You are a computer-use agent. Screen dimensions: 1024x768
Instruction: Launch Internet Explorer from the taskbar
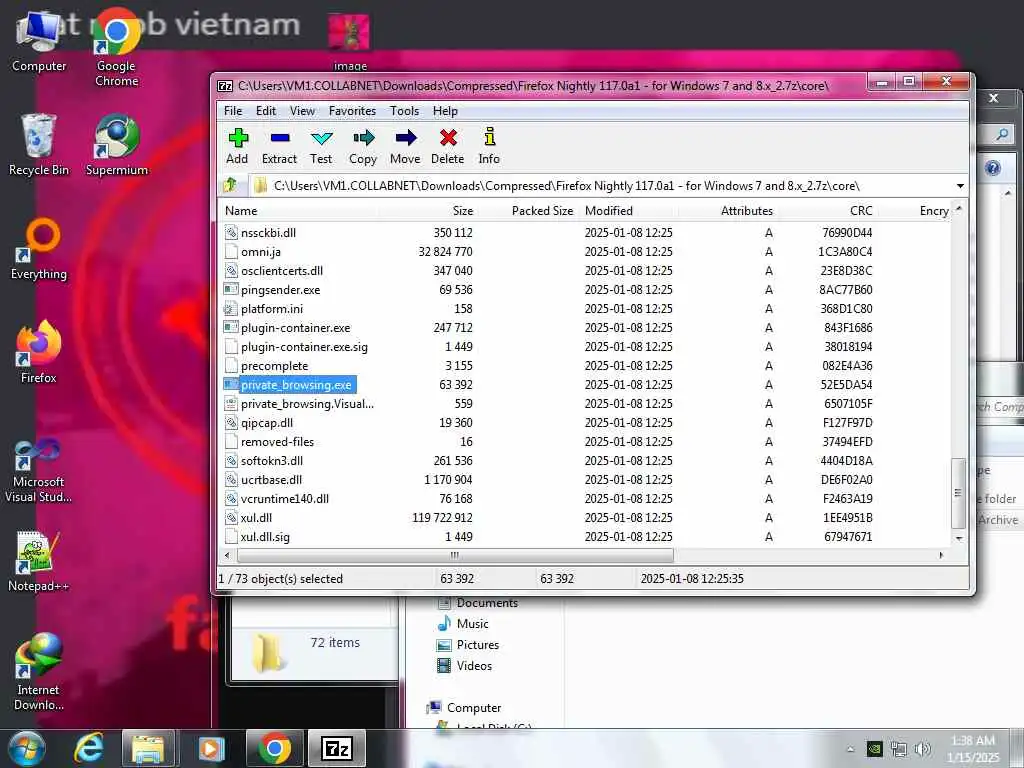(89, 748)
